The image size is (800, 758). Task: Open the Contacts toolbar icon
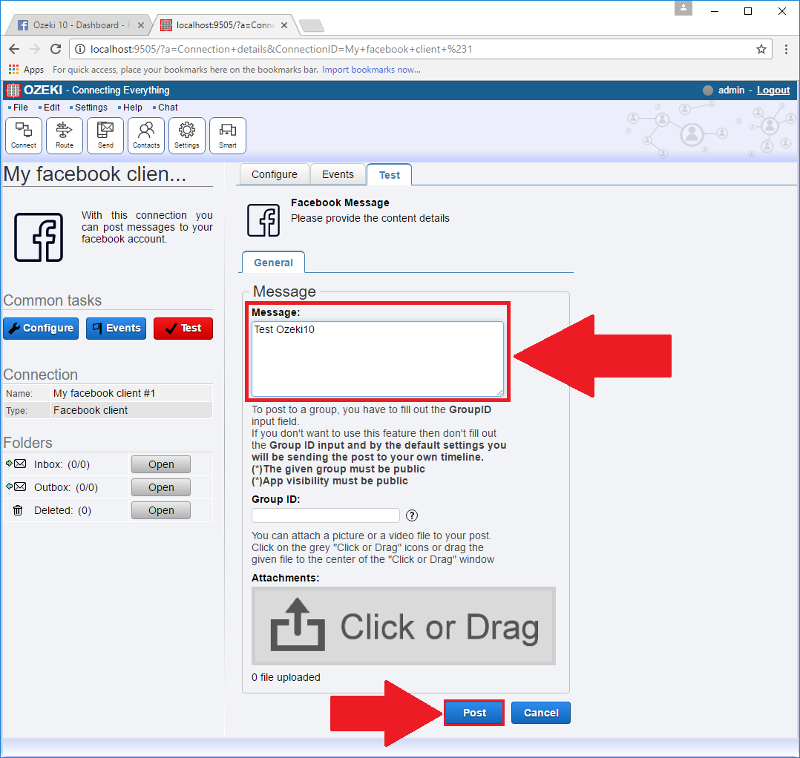tap(146, 135)
